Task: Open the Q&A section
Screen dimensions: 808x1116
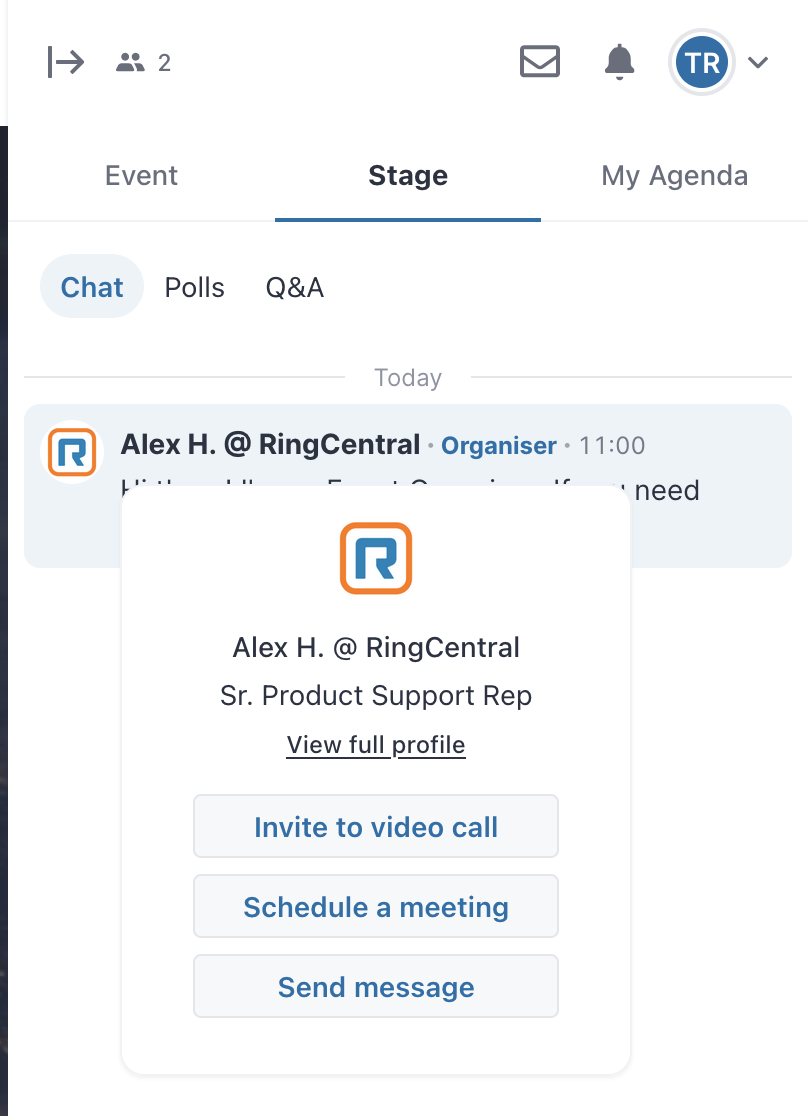Action: [295, 288]
